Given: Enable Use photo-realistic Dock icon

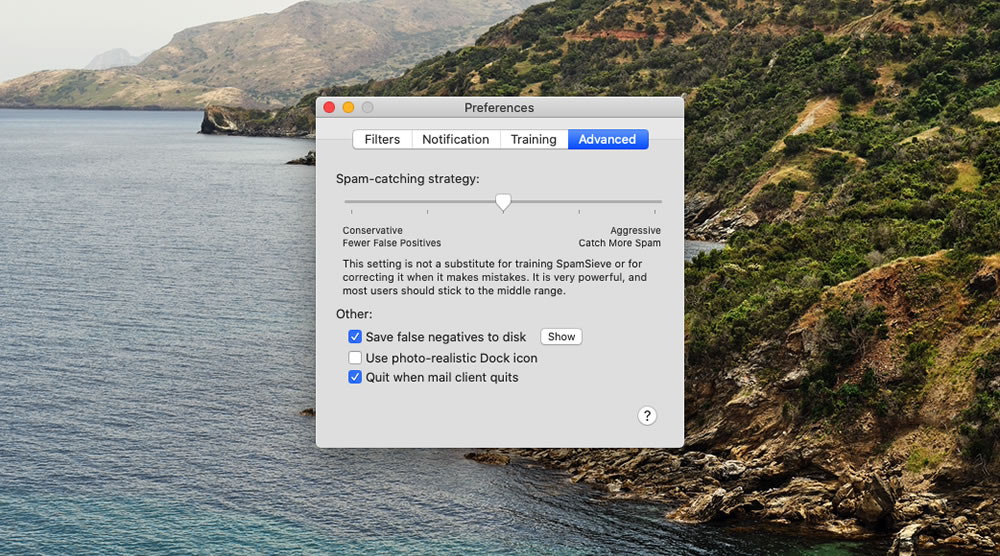Looking at the screenshot, I should (355, 358).
